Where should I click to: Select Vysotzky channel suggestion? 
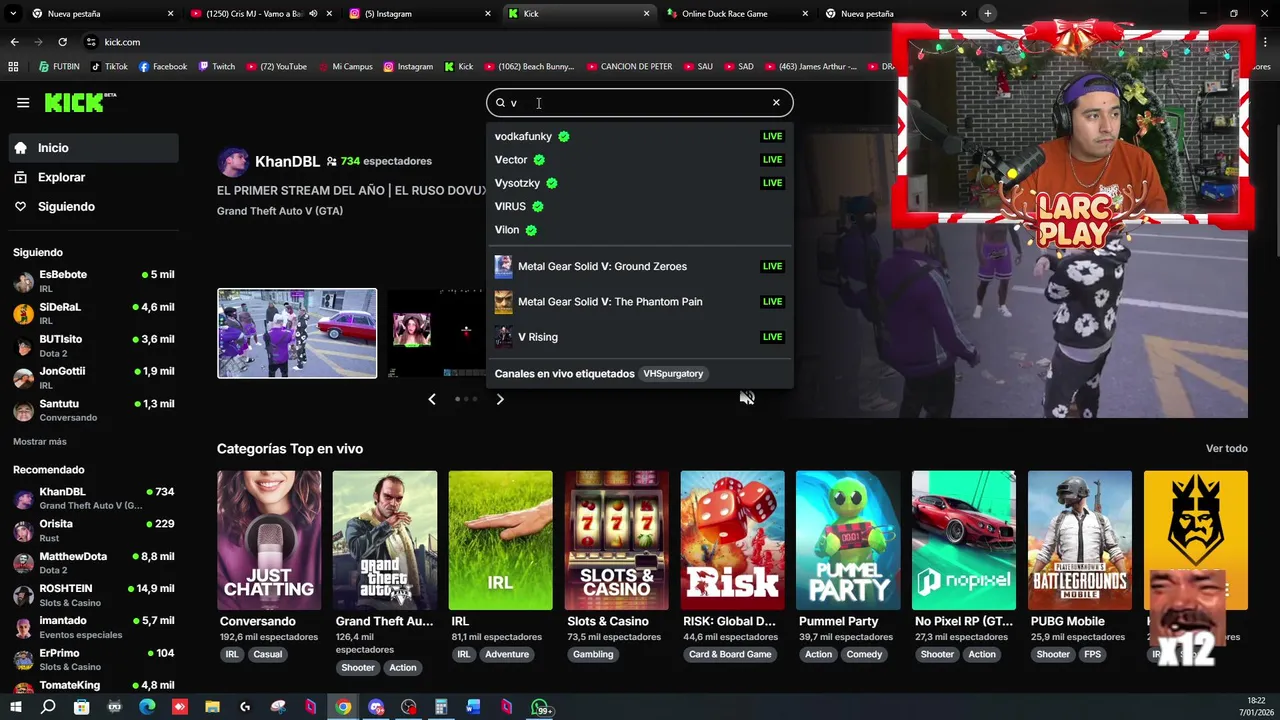click(x=639, y=183)
